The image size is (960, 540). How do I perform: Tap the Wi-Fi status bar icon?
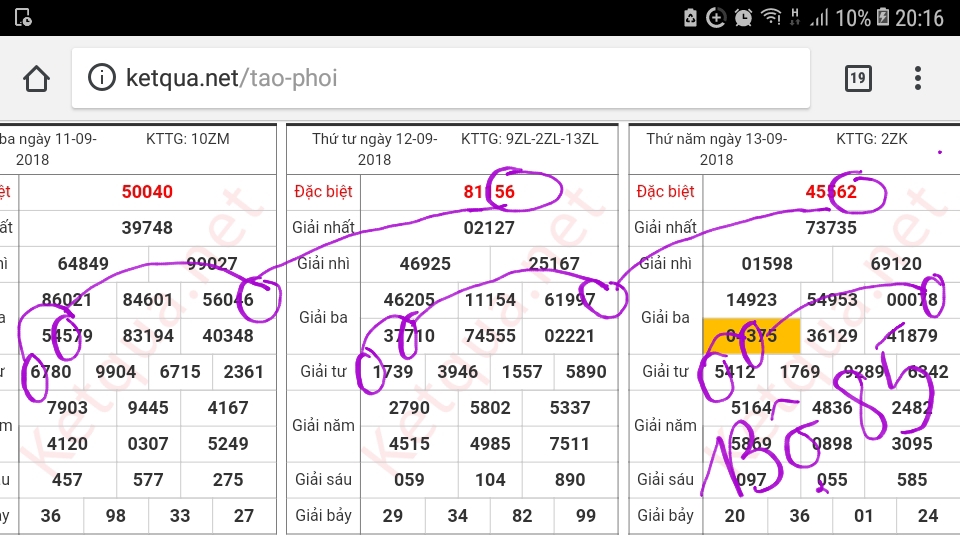point(771,17)
